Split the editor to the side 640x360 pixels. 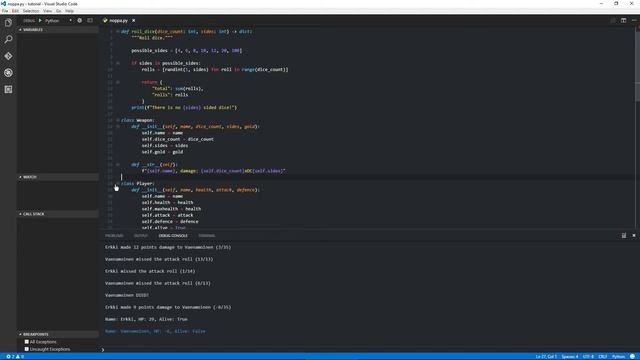623,20
